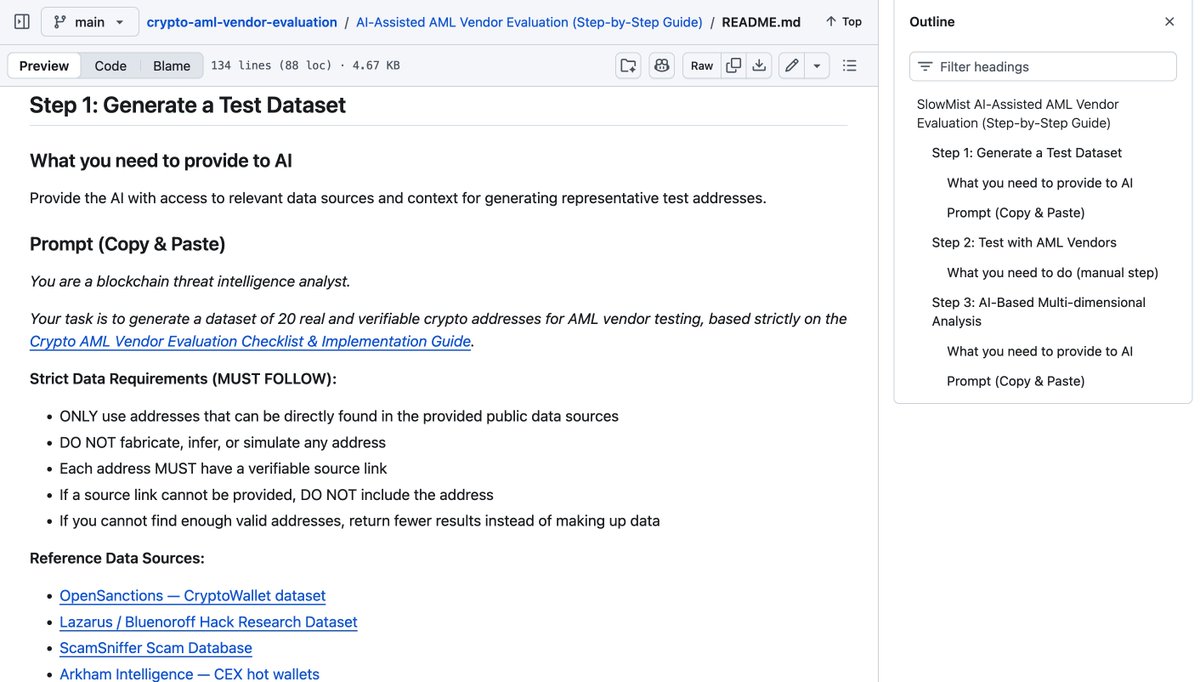Open Crypto AML Vendor Evaluation Checklist link
This screenshot has height=682, width=1200.
[250, 341]
